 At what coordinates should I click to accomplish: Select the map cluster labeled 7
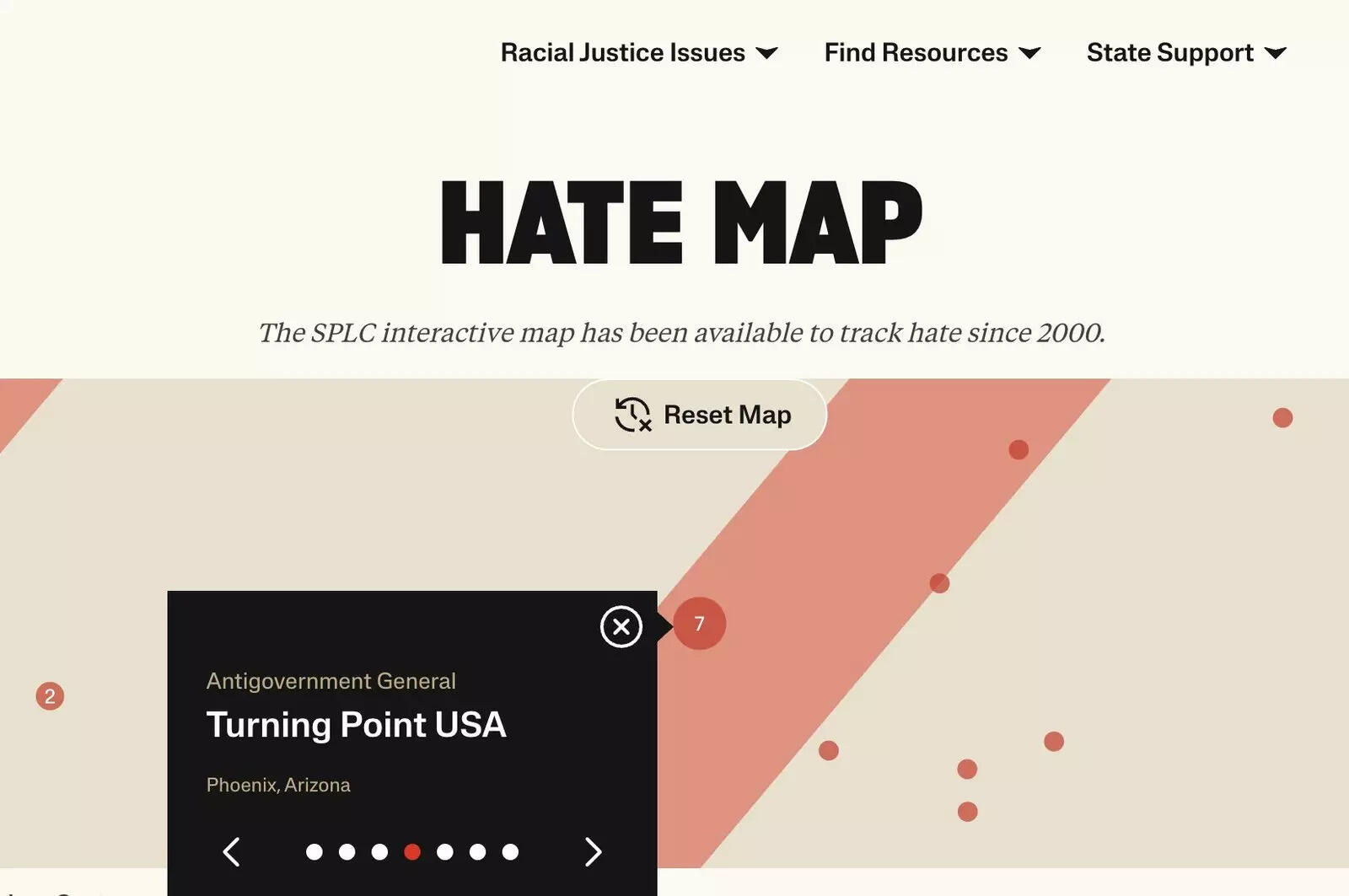(x=698, y=623)
